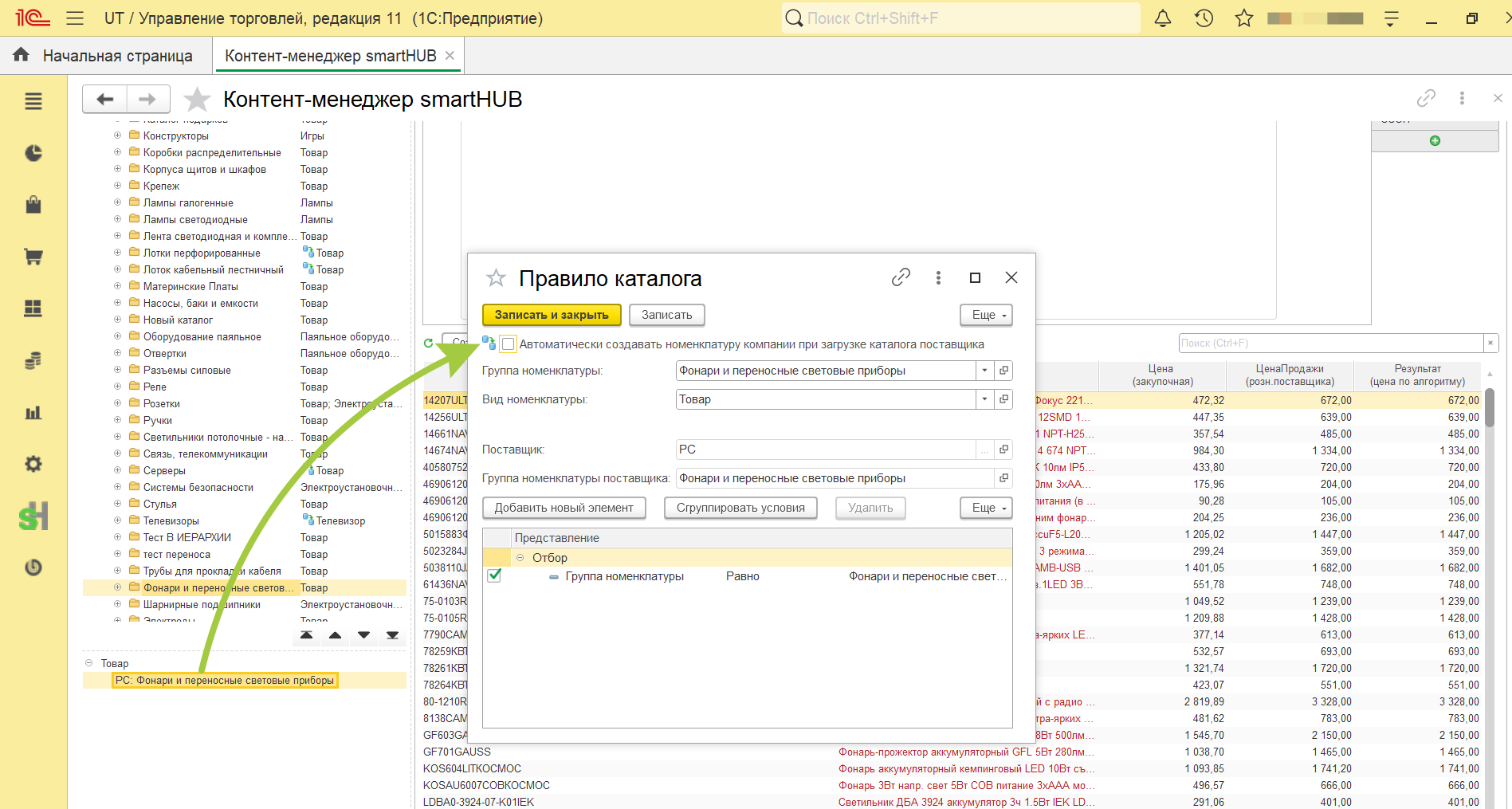Uncheck the Группа номенклатуры filter condition
The image size is (1512, 809).
pyautogui.click(x=494, y=575)
